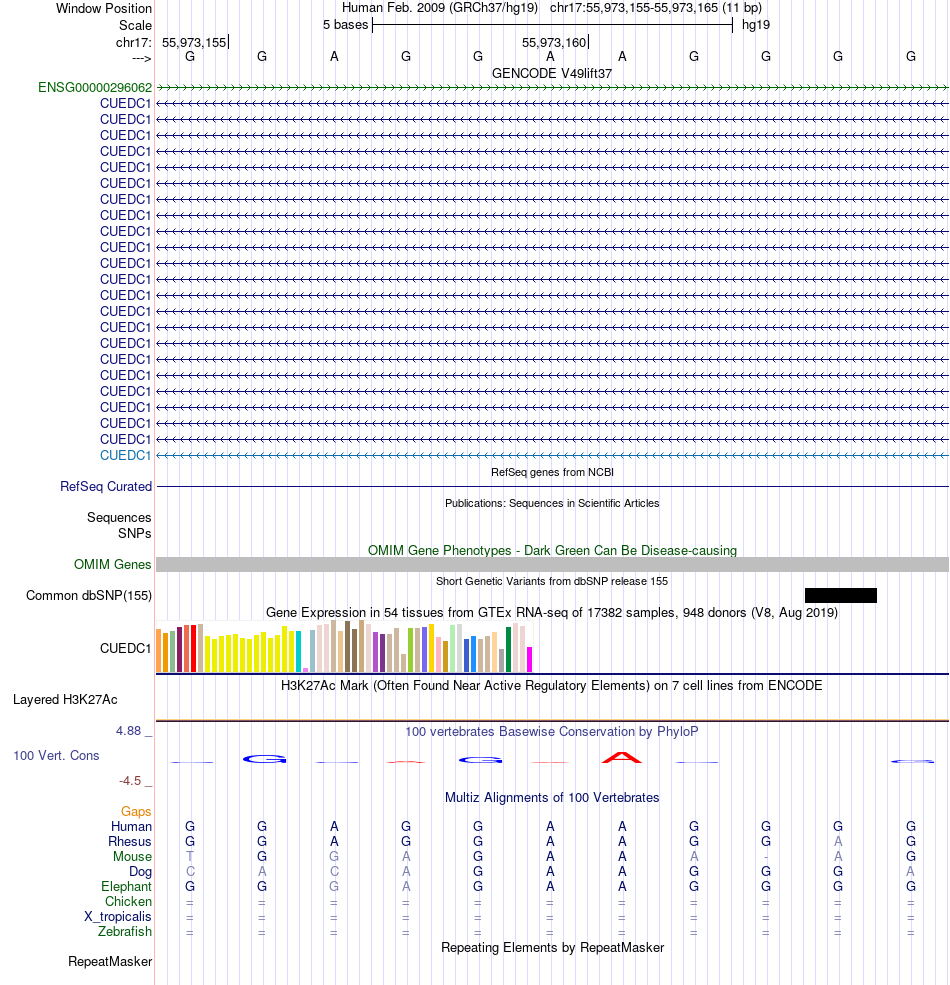Click the dash gap in Mouse row
This screenshot has width=950, height=985.
click(766, 857)
